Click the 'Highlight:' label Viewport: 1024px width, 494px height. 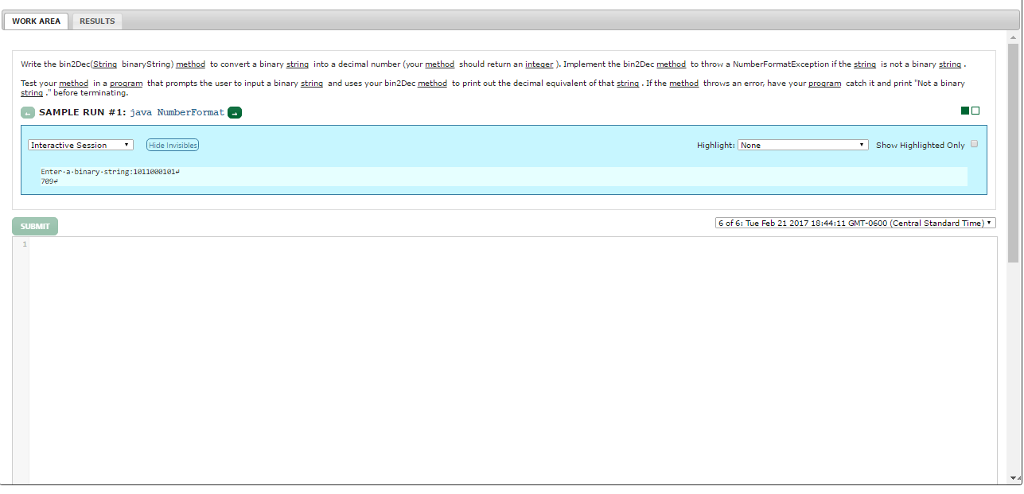click(716, 145)
